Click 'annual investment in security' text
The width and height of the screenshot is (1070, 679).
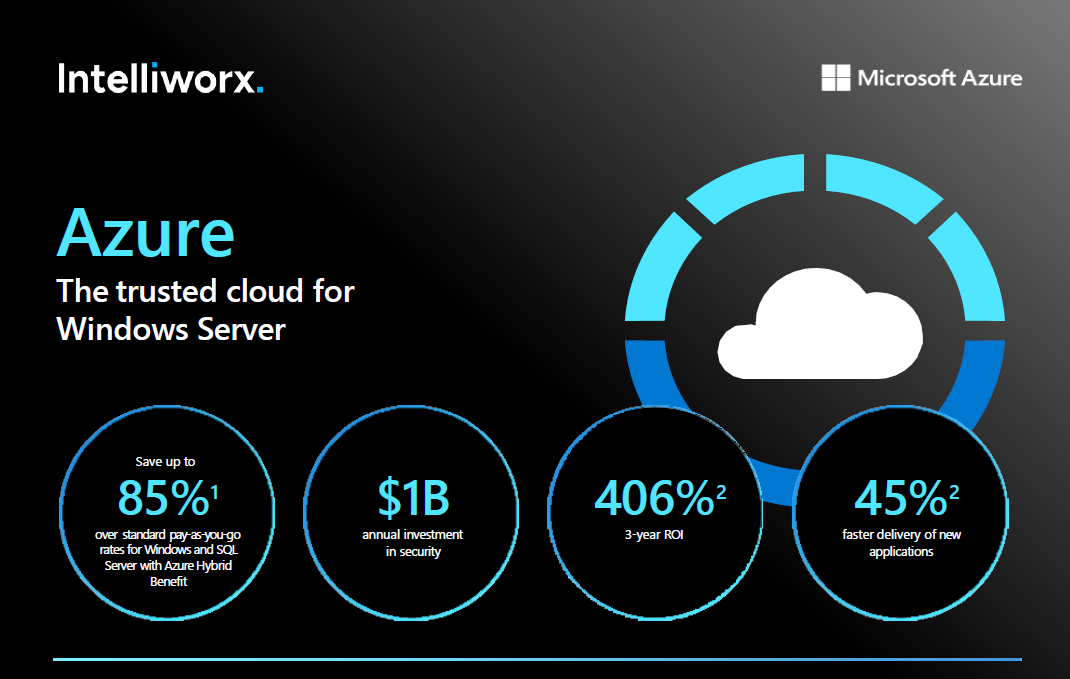[x=413, y=543]
